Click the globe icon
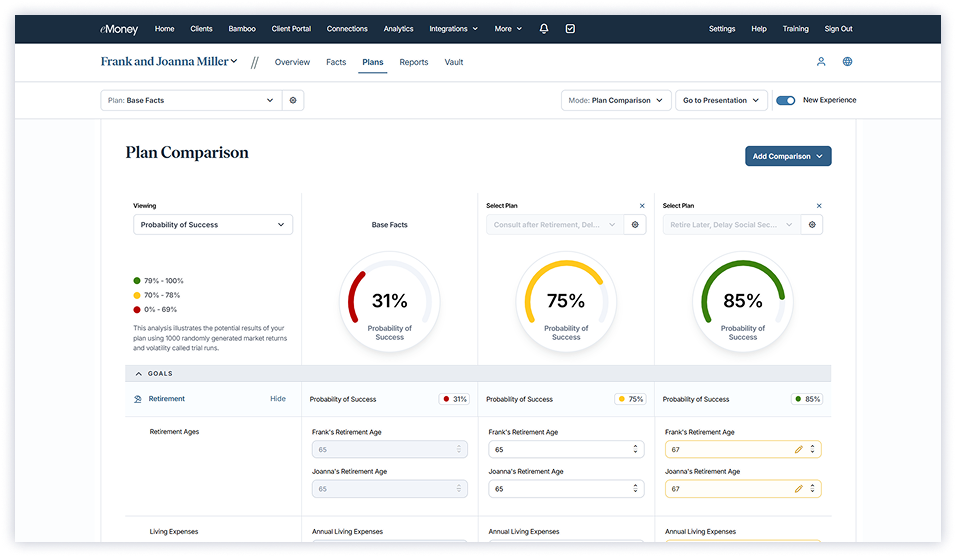Image resolution: width=956 pixels, height=557 pixels. (x=848, y=62)
